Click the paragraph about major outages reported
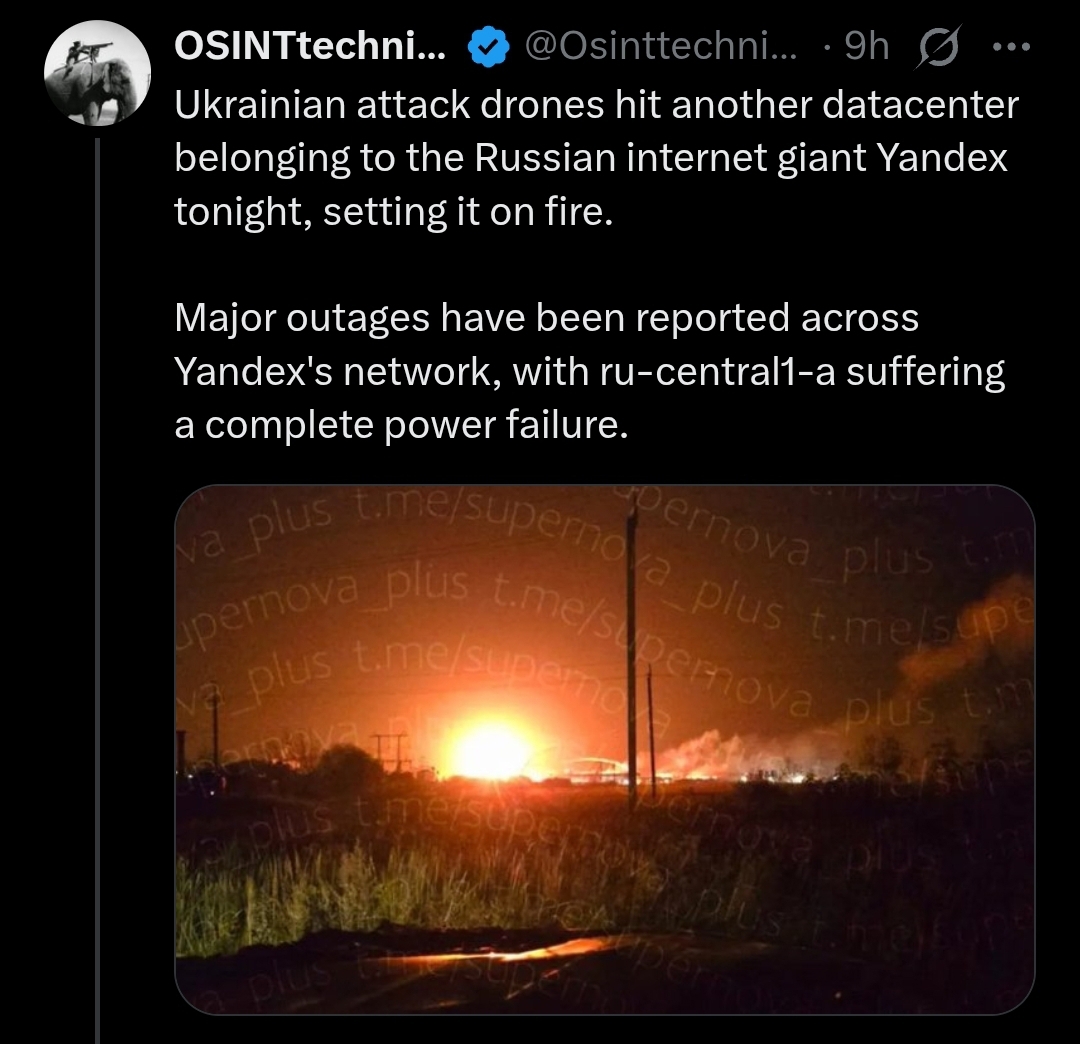Image resolution: width=1080 pixels, height=1044 pixels. coord(590,371)
